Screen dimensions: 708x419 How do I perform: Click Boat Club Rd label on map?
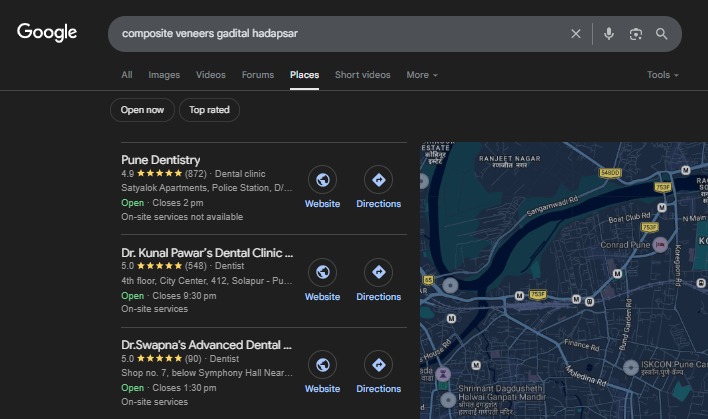[x=629, y=218]
